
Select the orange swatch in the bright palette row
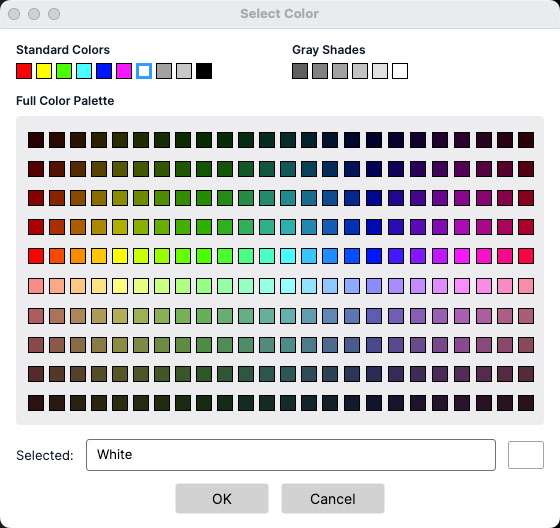tap(78, 256)
